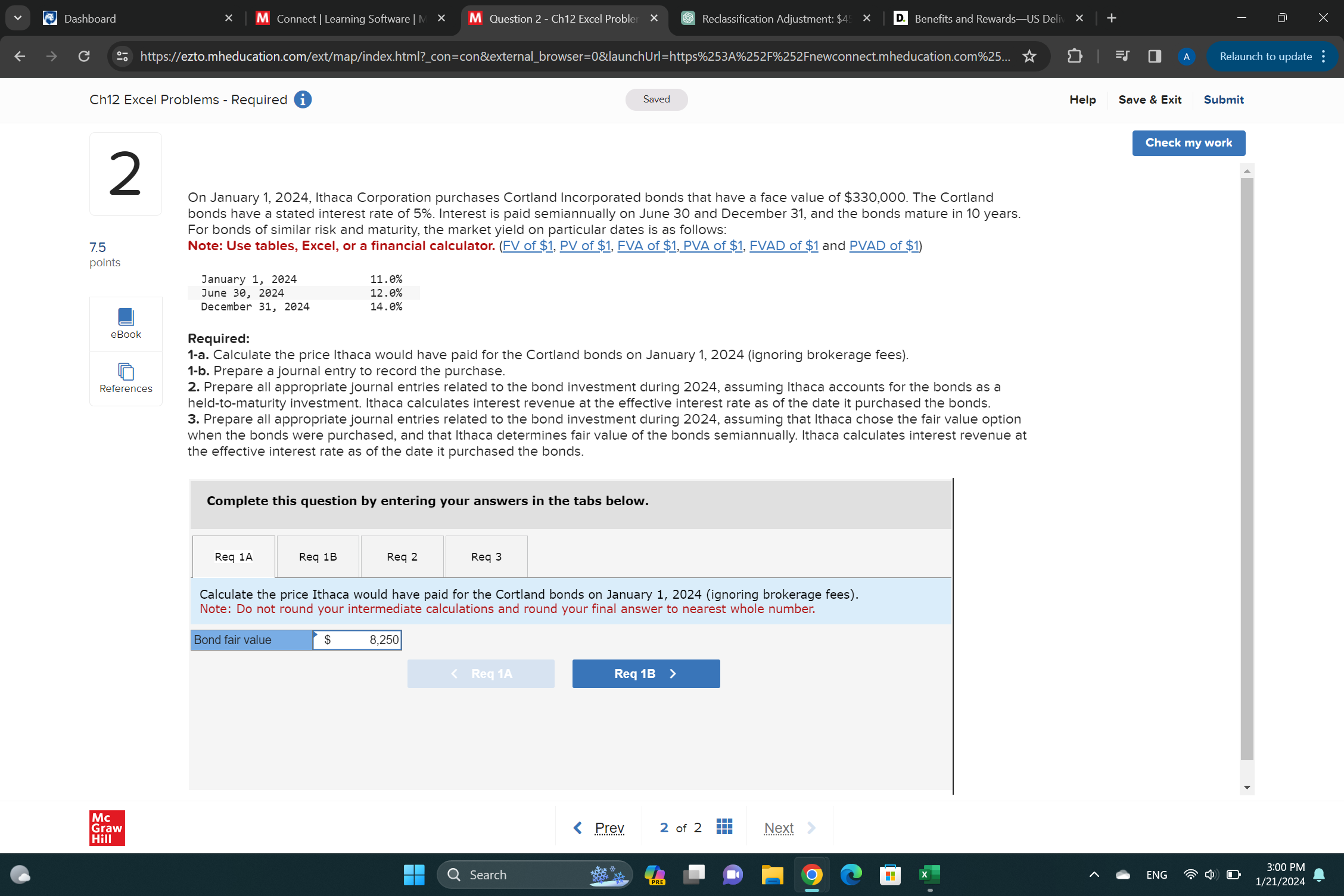Open the Windows Search box
The width and height of the screenshot is (1344, 896).
524,875
